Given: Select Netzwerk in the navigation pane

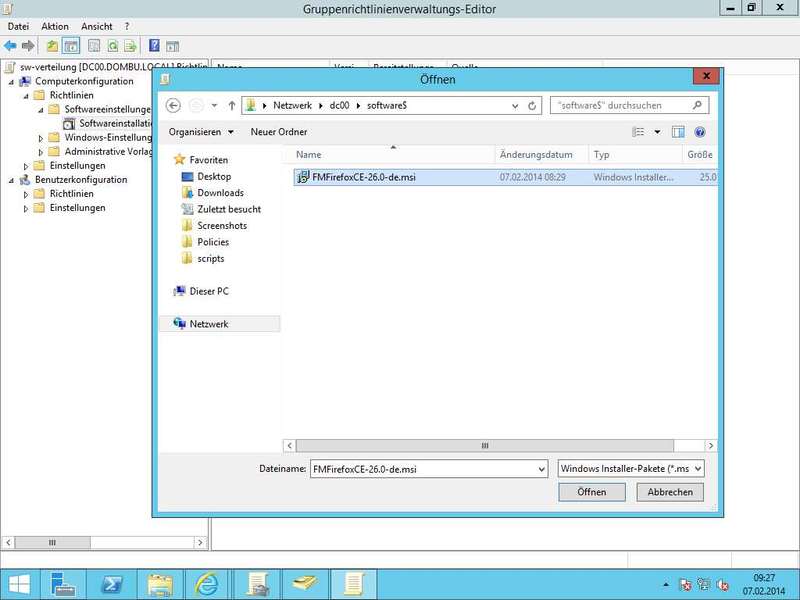Looking at the screenshot, I should 209,324.
